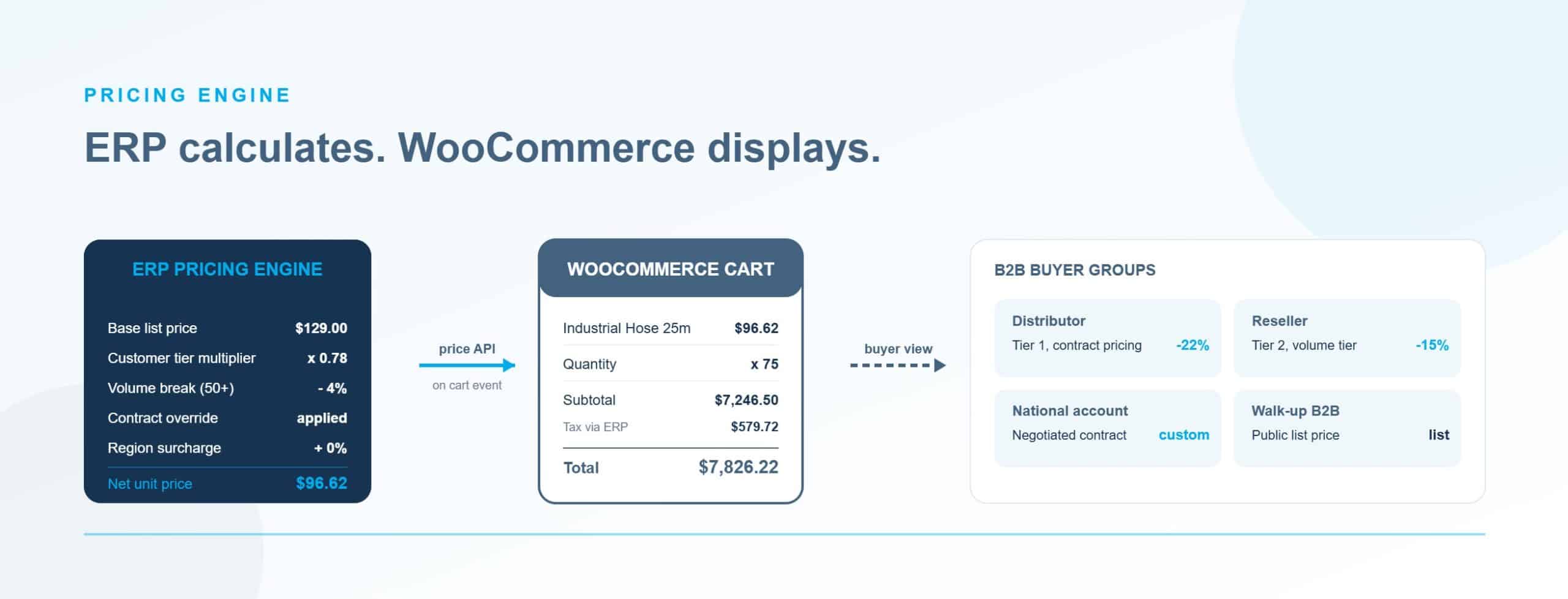Select the 'Region surcharge' label
1568x599 pixels.
(164, 448)
